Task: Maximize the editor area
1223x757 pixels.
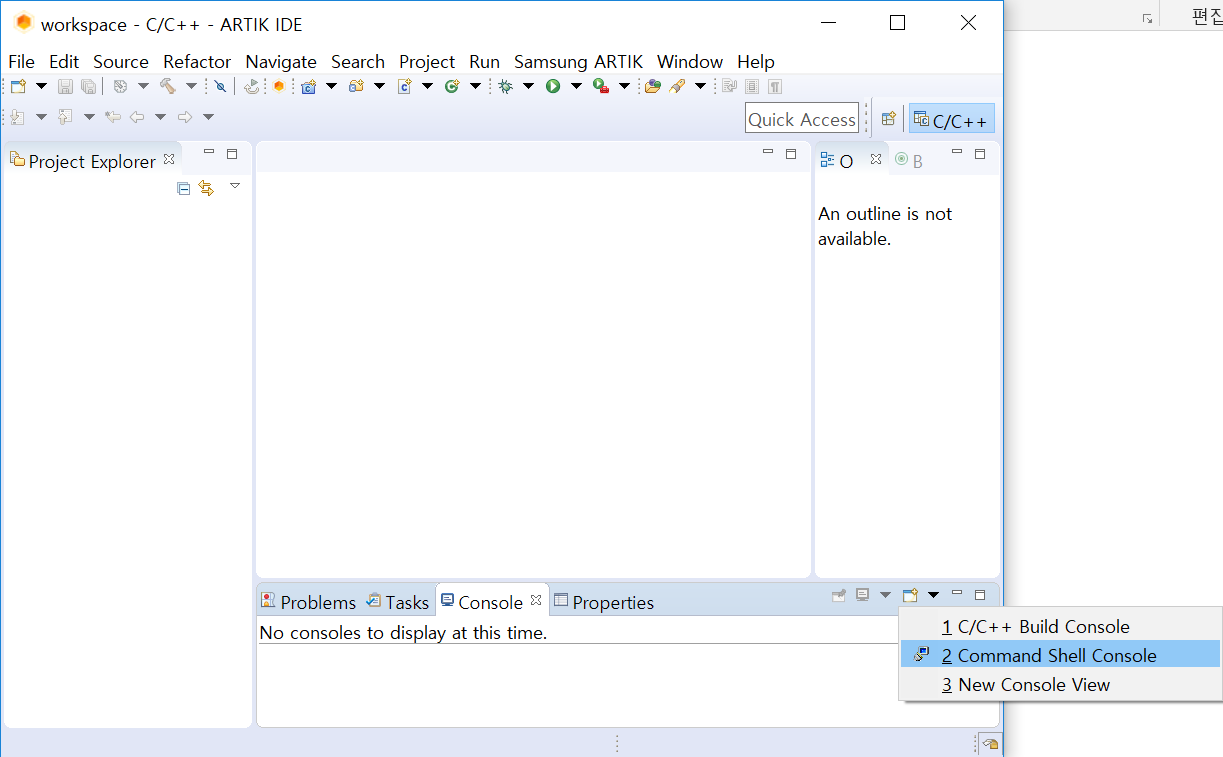Action: click(x=791, y=154)
